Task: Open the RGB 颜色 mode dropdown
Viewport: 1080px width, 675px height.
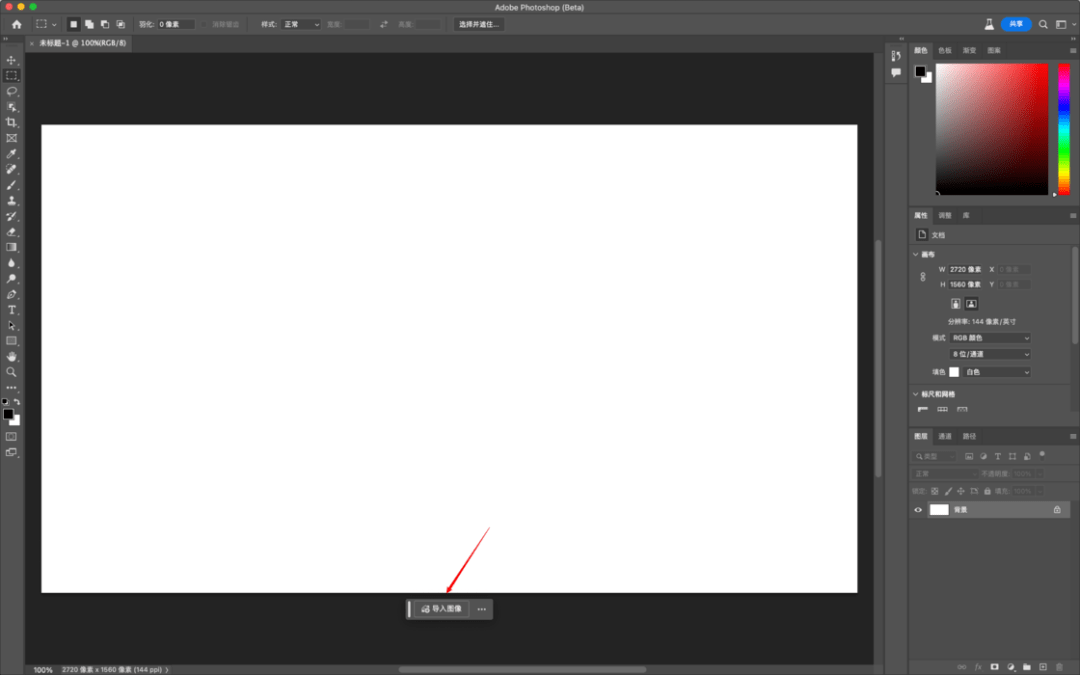Action: pos(990,338)
